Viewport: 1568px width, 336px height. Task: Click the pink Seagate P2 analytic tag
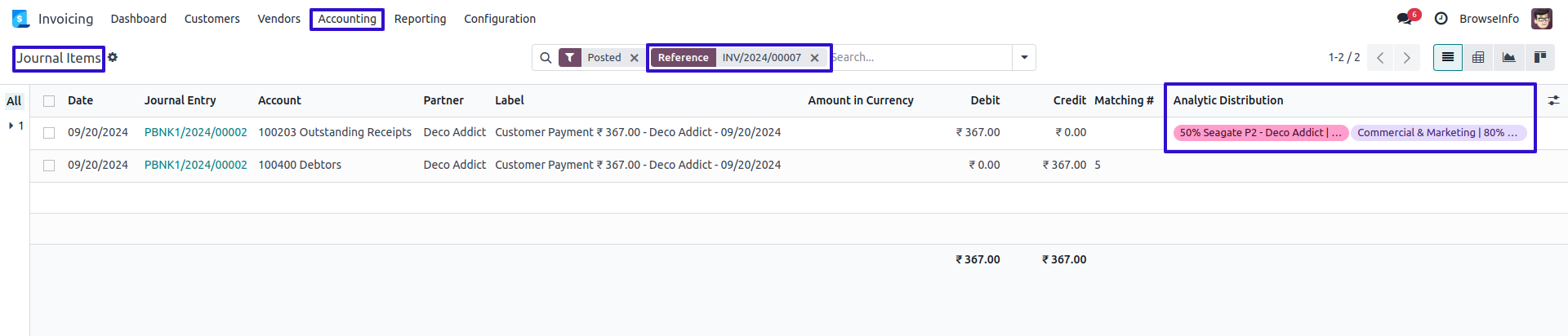click(1259, 133)
